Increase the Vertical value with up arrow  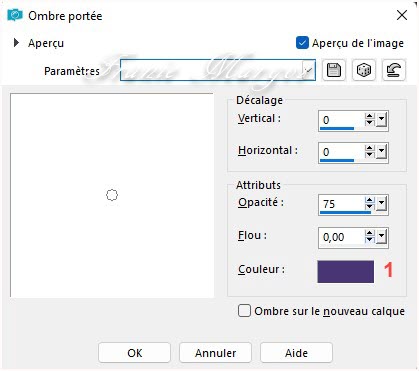coord(370,116)
